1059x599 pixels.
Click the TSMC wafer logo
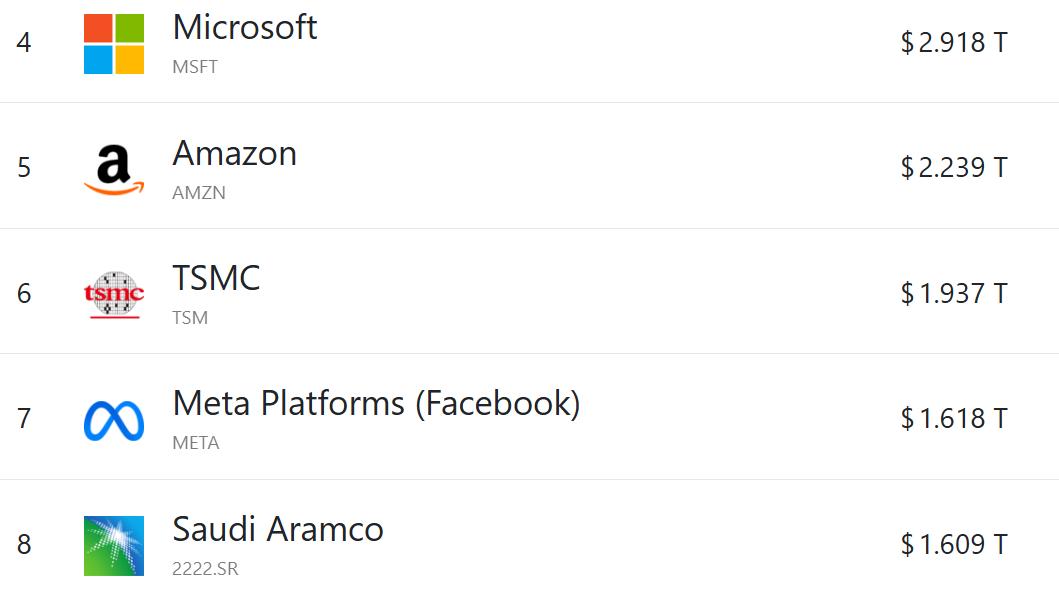(114, 294)
